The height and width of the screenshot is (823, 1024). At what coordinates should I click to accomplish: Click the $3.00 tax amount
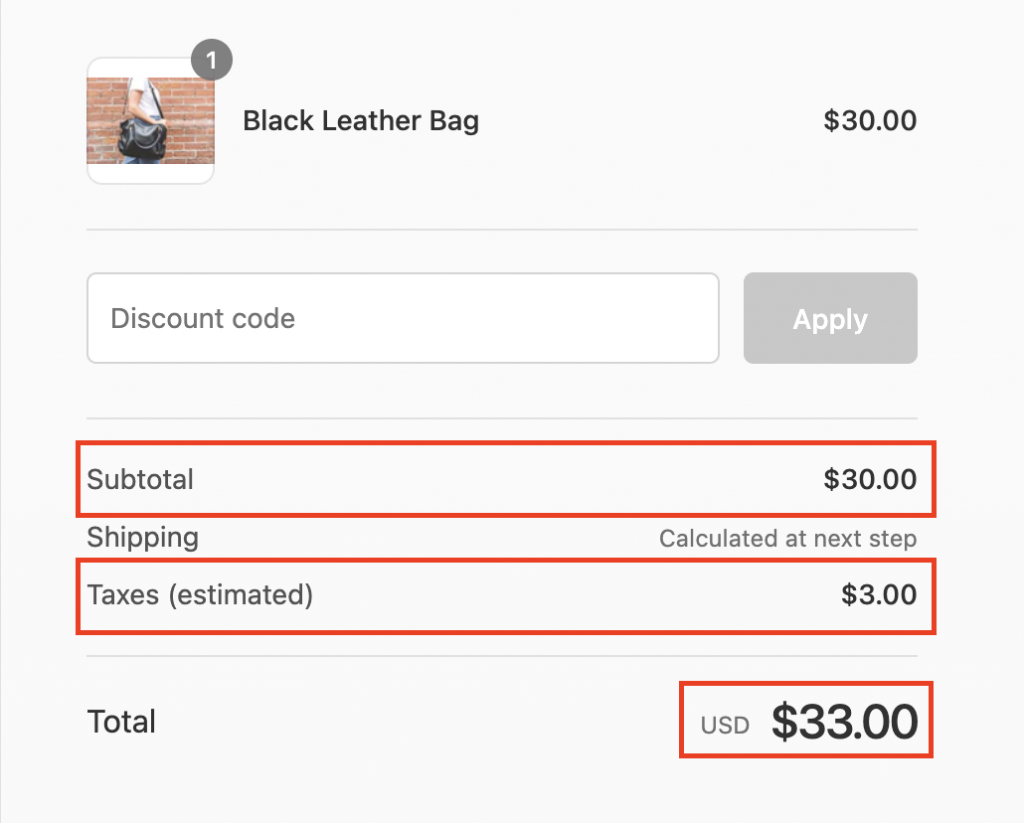click(x=878, y=595)
